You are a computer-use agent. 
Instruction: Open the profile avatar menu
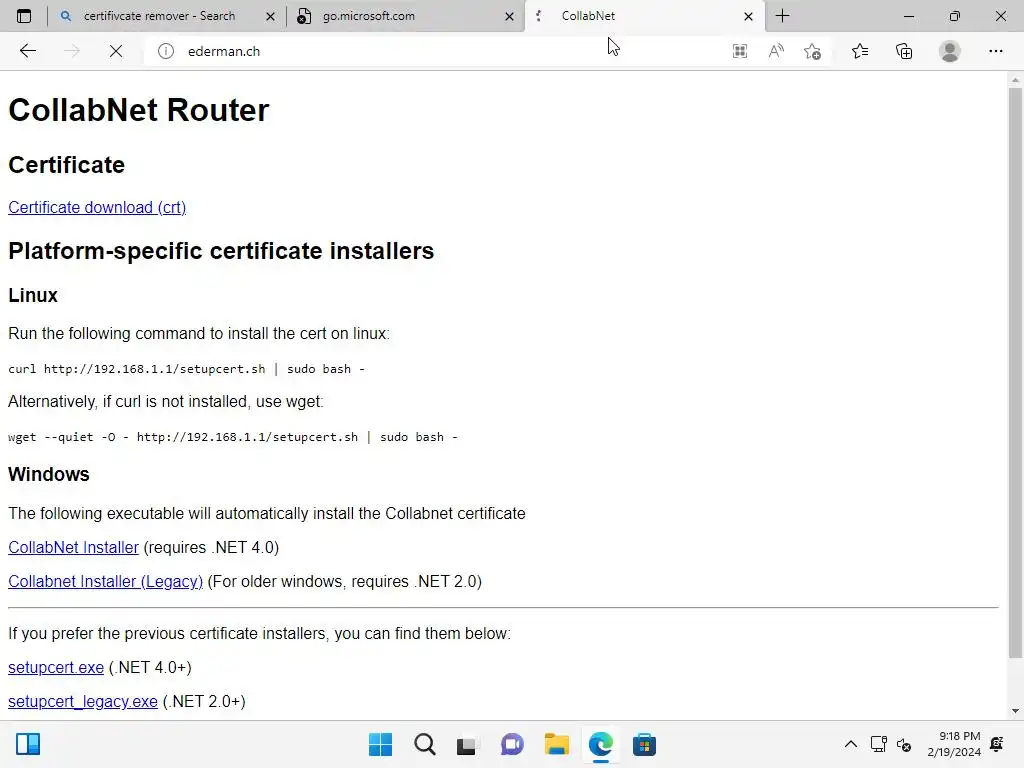pyautogui.click(x=950, y=51)
